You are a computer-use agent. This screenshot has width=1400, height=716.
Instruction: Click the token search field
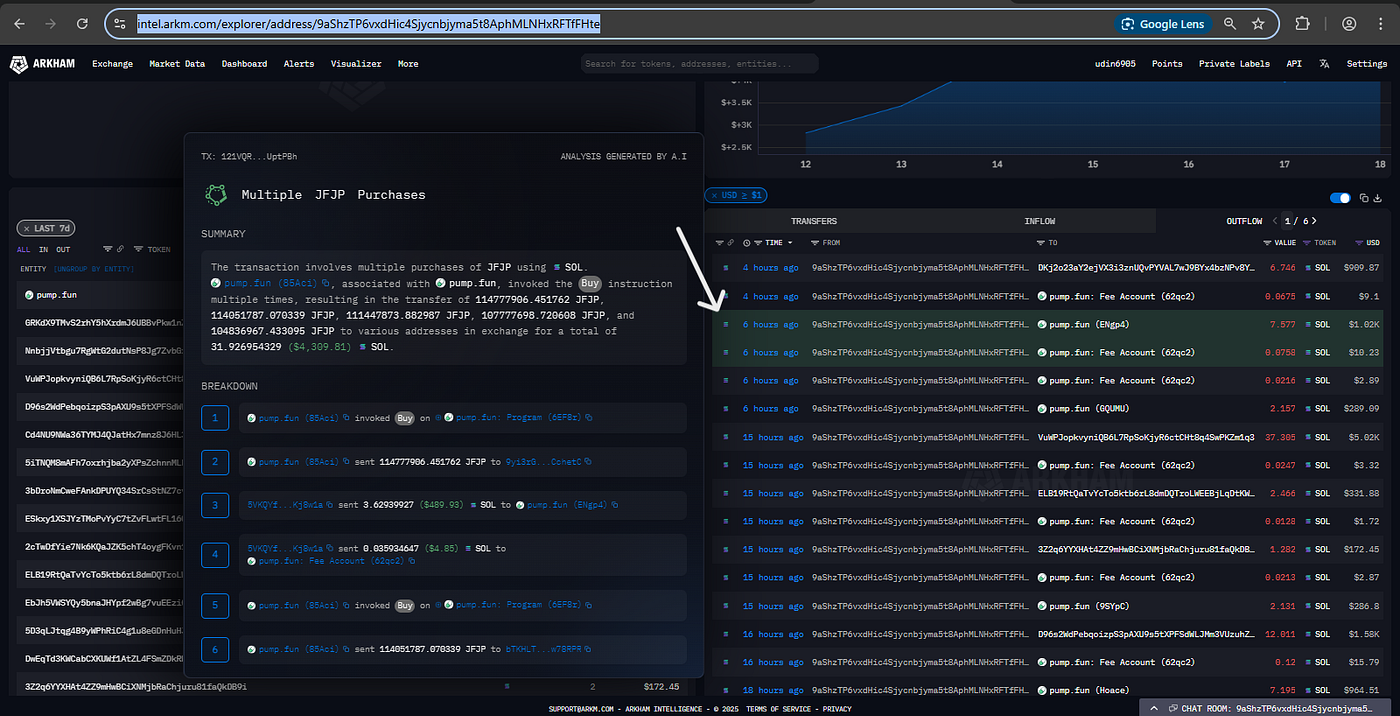[699, 64]
